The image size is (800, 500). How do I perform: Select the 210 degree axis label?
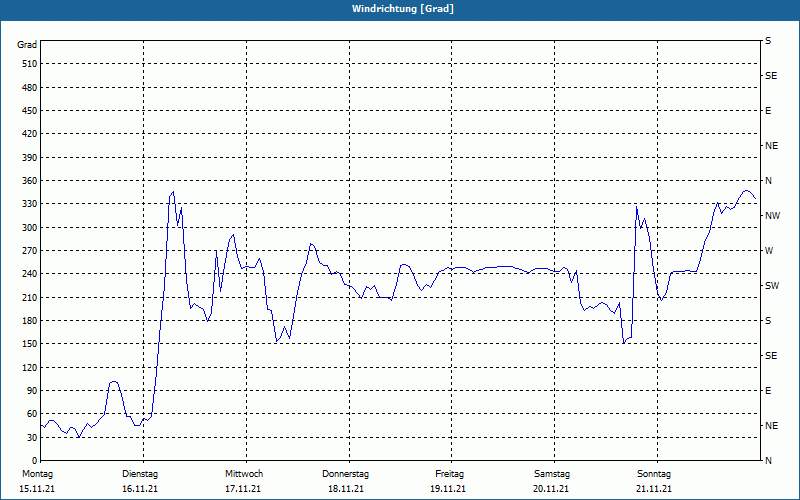[30, 297]
